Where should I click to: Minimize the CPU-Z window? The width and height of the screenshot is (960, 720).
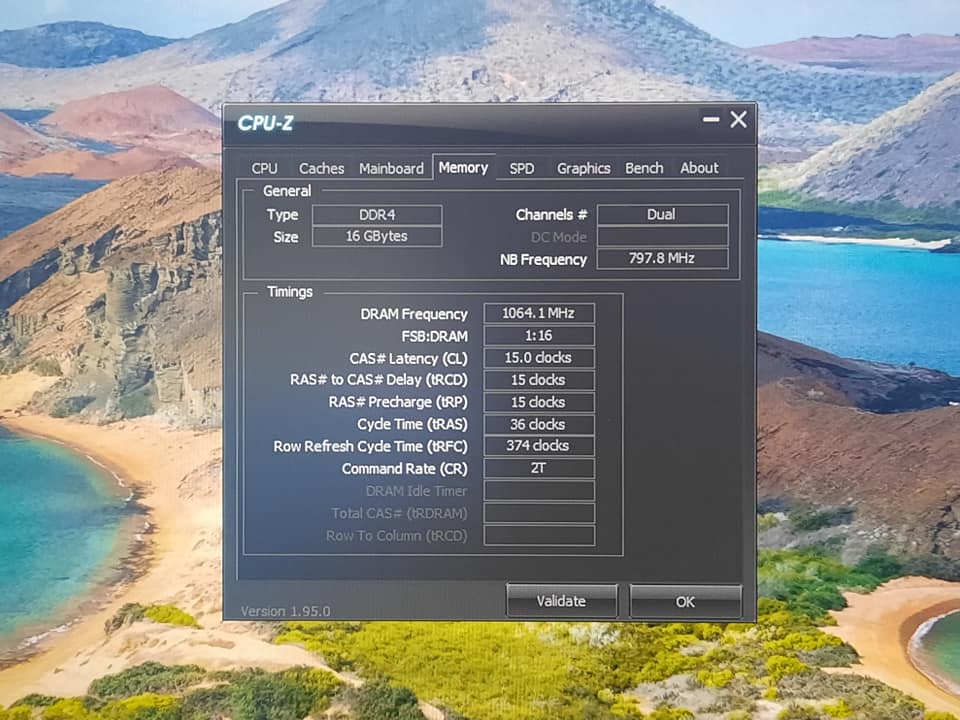[711, 119]
